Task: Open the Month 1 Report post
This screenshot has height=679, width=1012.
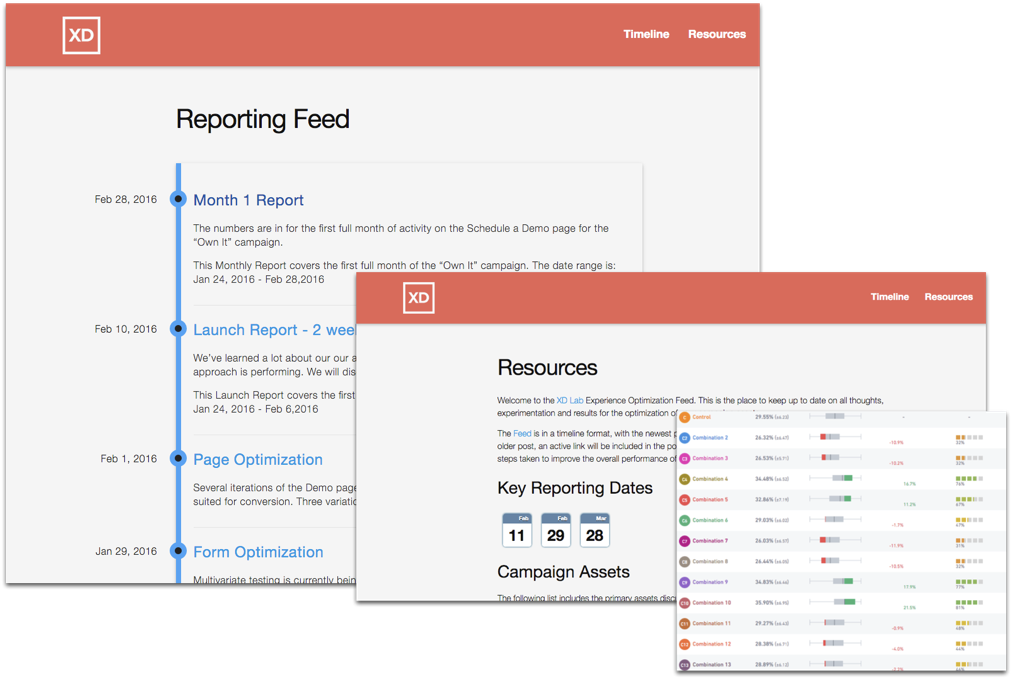Action: tap(248, 200)
